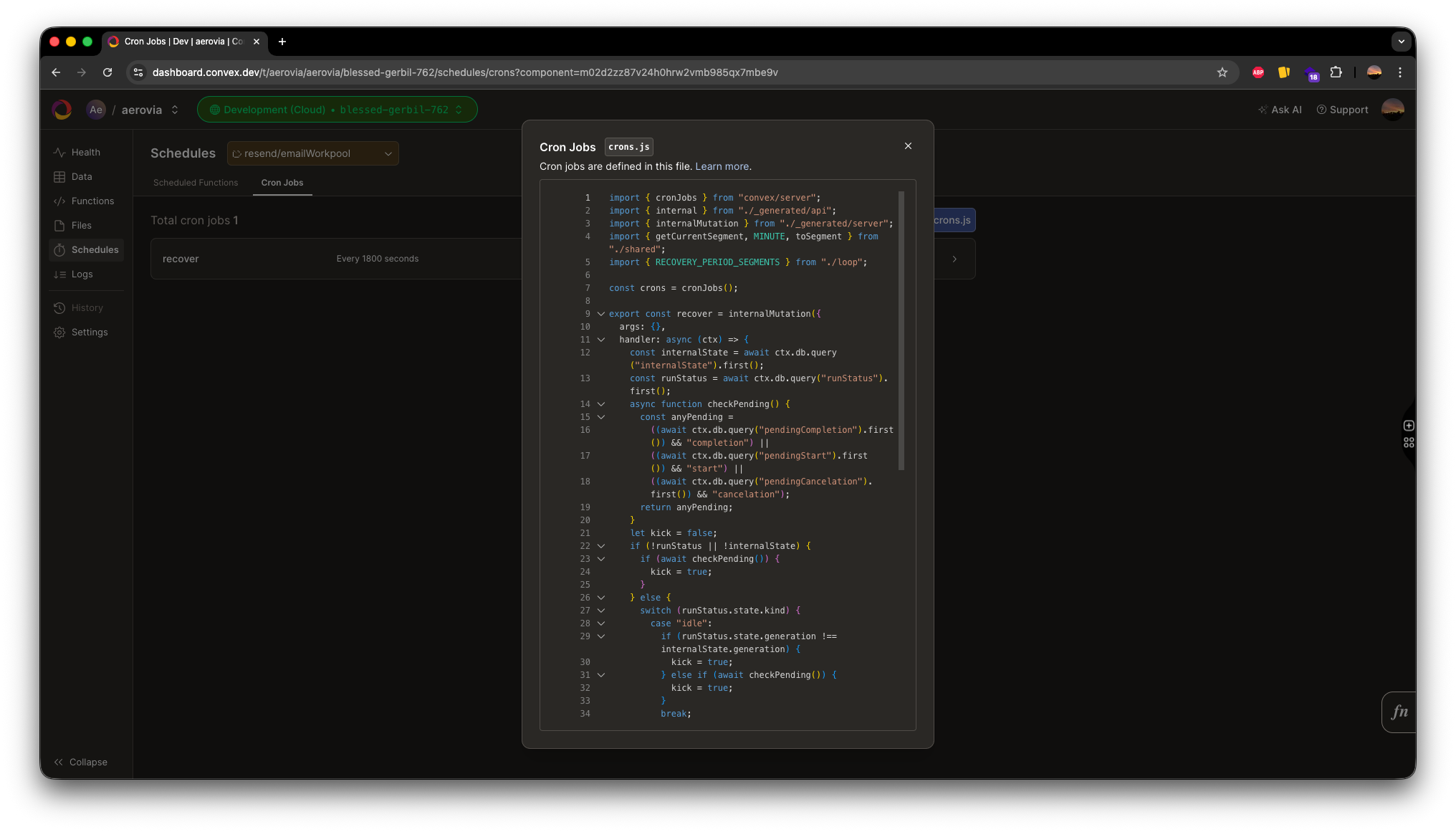This screenshot has height=832, width=1456.
Task: Open browser extensions puzzle icon
Action: 1336,72
